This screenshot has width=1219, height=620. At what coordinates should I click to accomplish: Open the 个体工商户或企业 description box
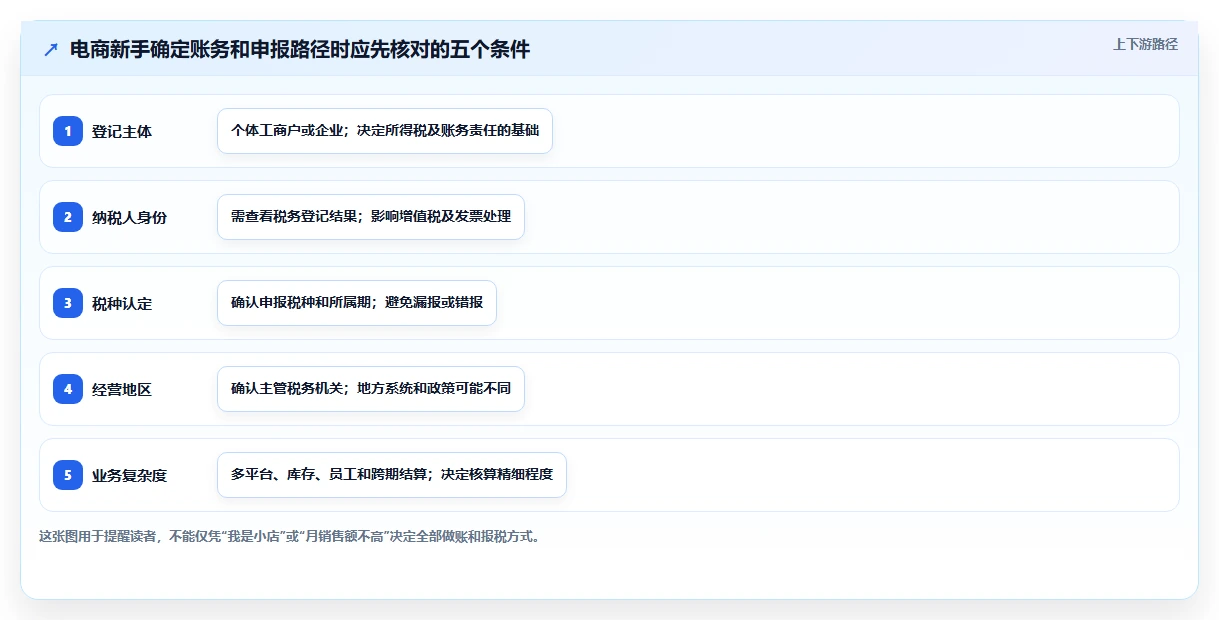point(385,131)
